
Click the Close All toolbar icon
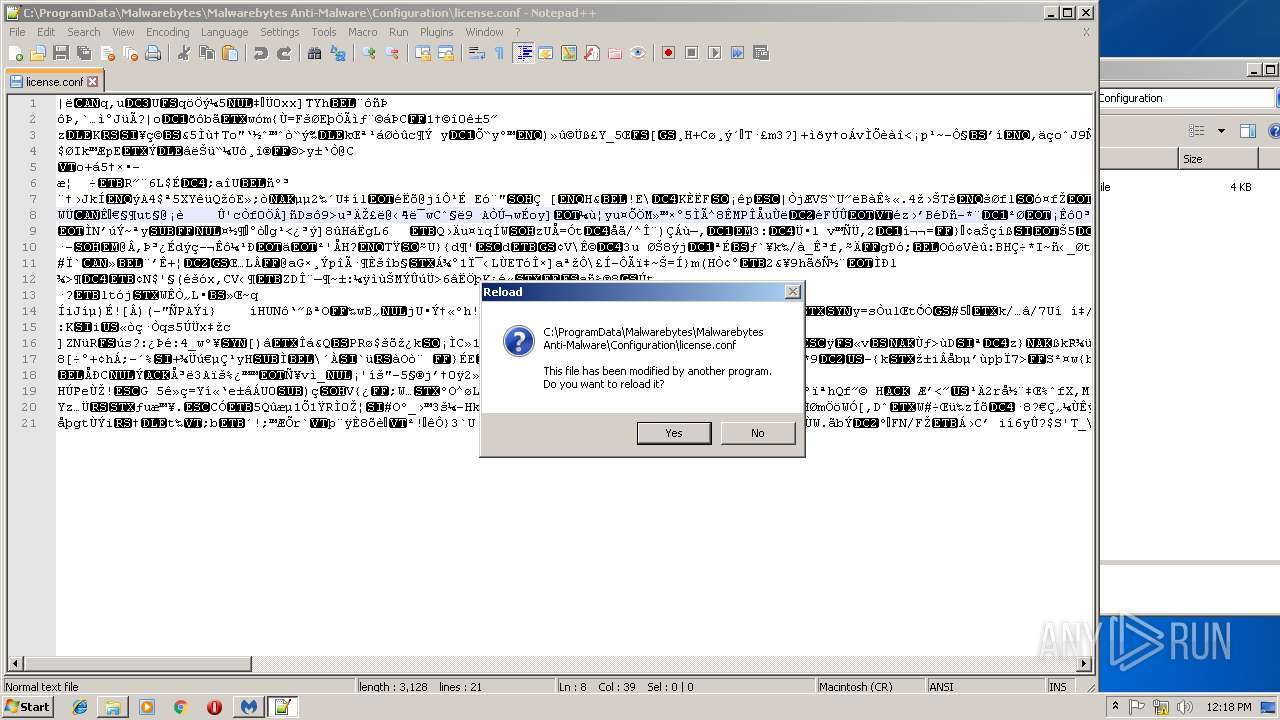pyautogui.click(x=129, y=53)
